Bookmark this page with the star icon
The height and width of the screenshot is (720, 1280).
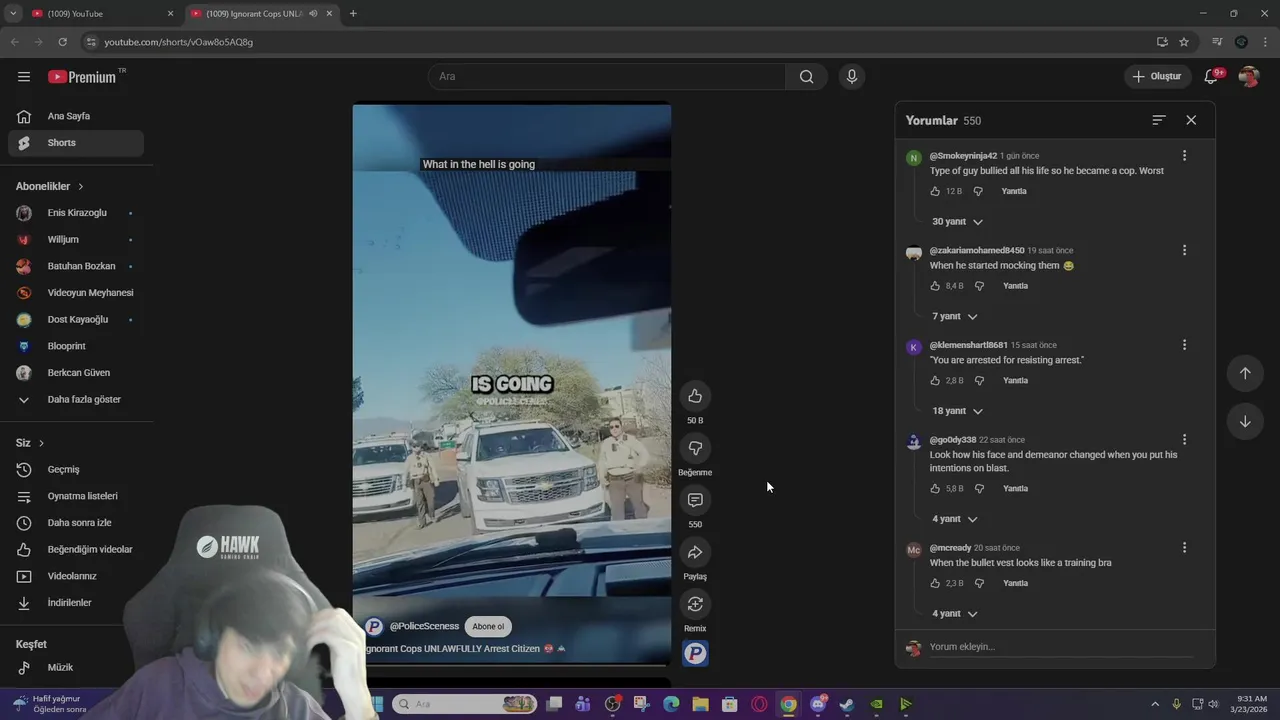(1184, 42)
